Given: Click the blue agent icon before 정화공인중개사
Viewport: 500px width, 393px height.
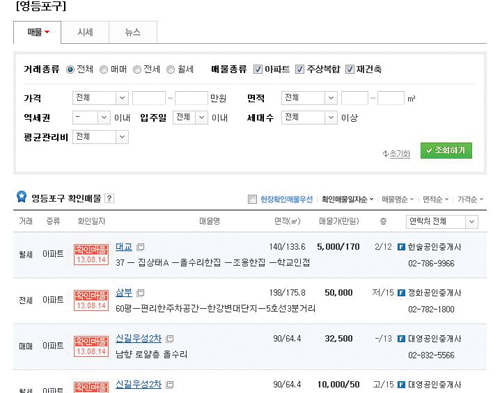Looking at the screenshot, I should point(401,293).
